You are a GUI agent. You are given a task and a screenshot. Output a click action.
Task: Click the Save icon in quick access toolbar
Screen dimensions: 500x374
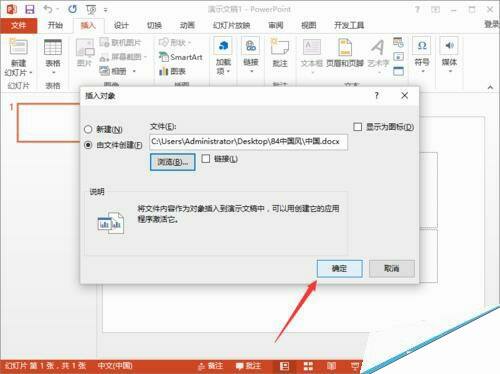coord(30,9)
